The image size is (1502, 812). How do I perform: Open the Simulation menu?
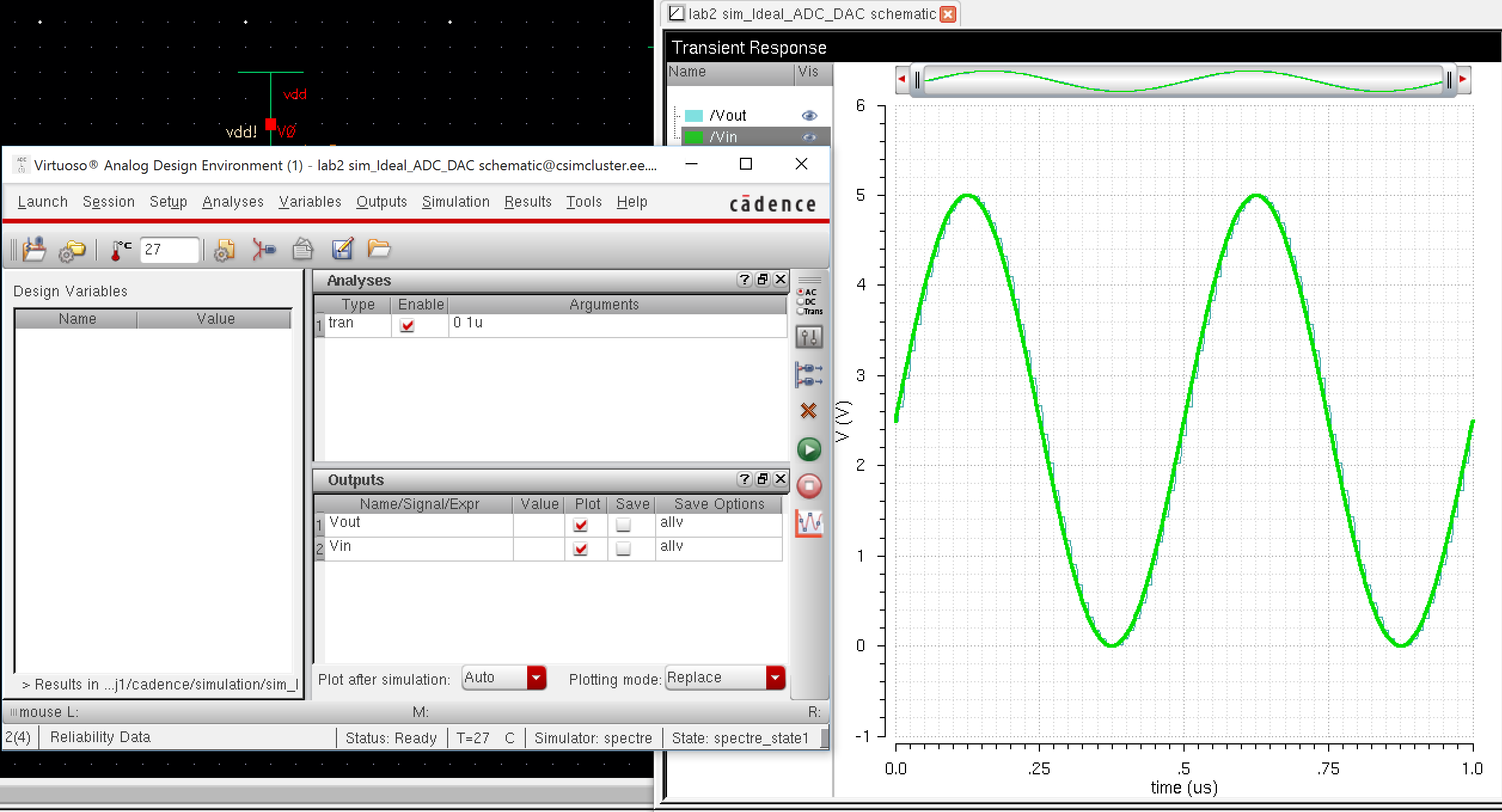[456, 201]
